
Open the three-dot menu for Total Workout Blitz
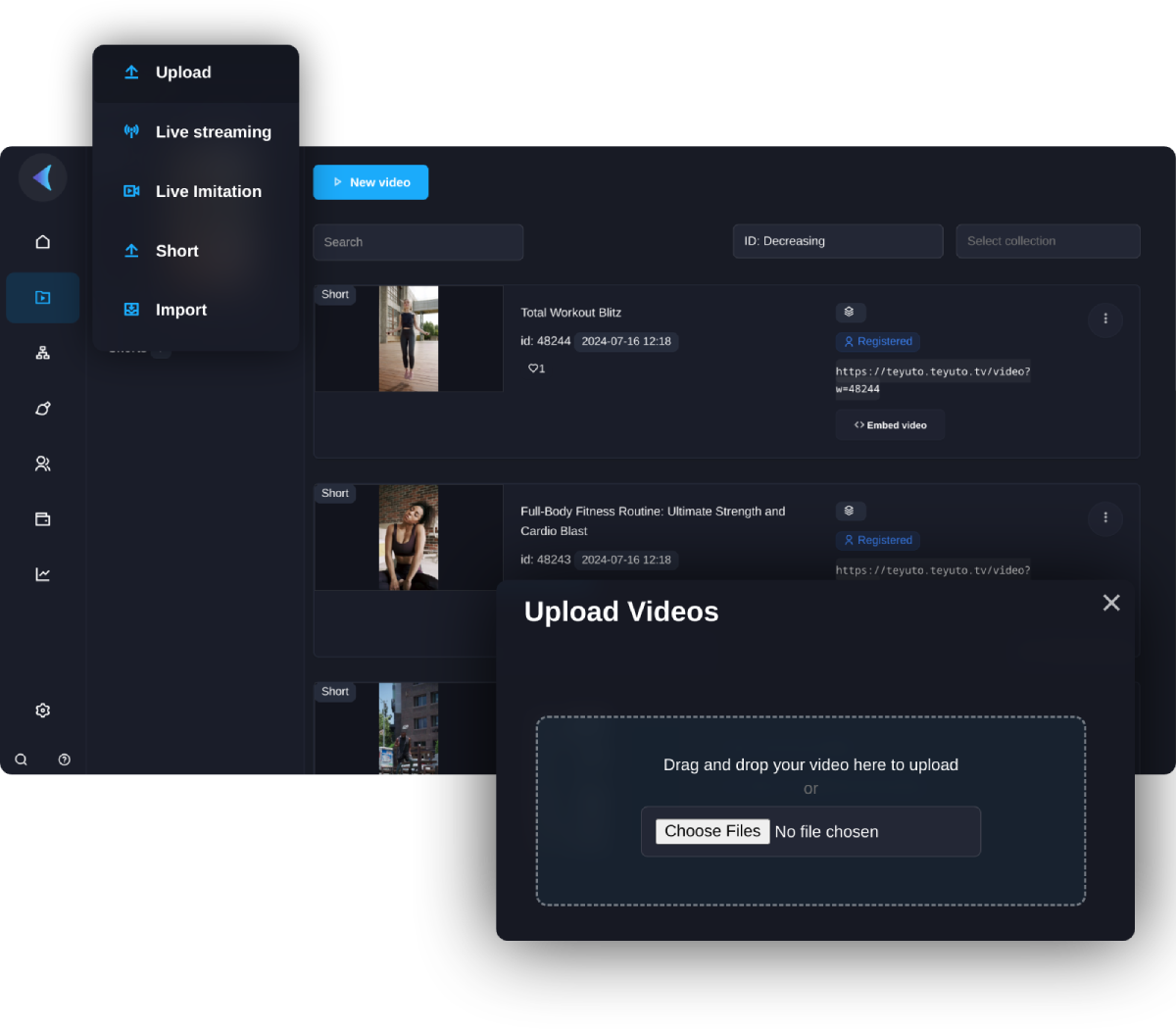pos(1105,318)
